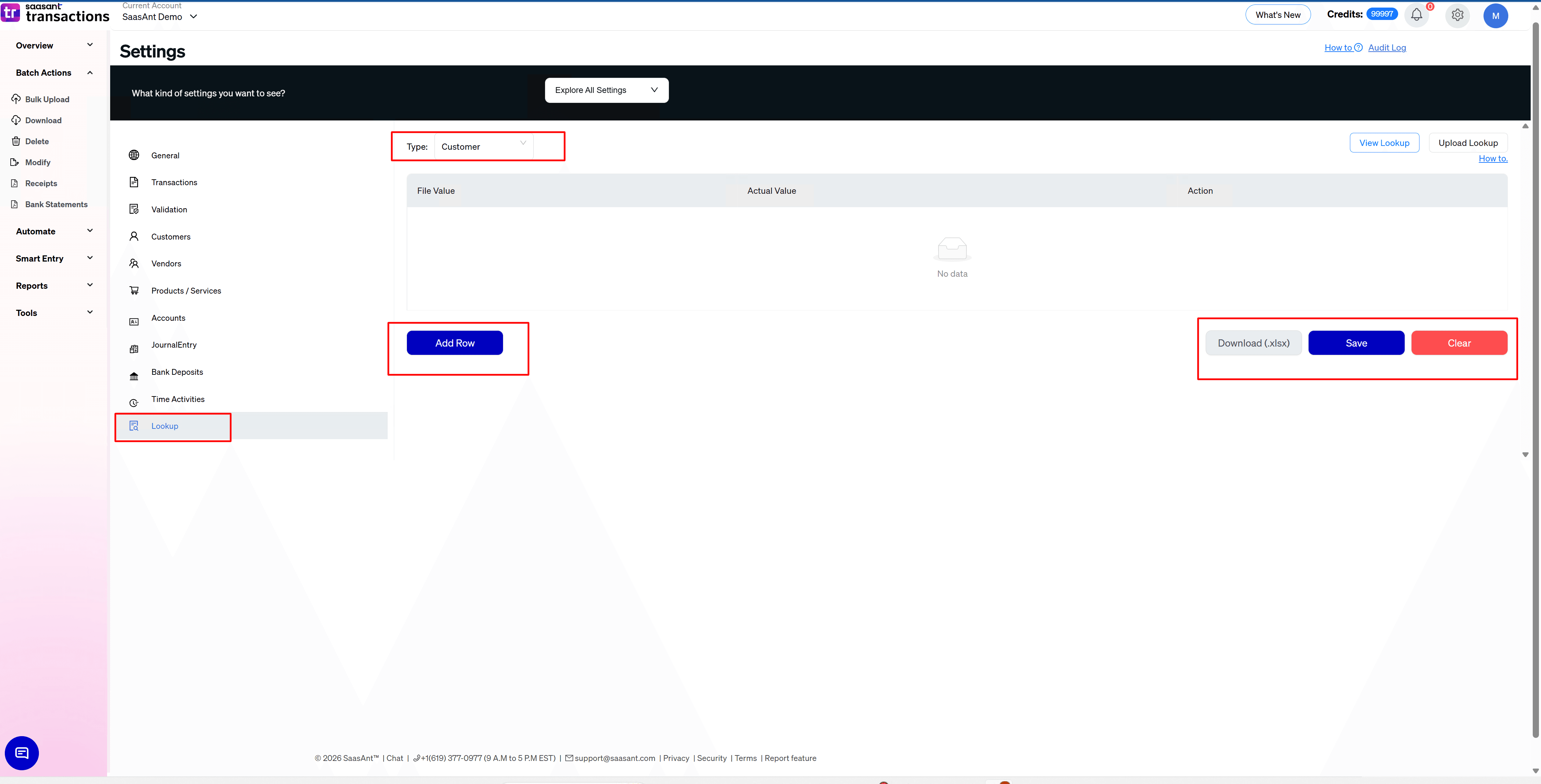Click the Clear button
This screenshot has width=1541, height=784.
pos(1459,343)
